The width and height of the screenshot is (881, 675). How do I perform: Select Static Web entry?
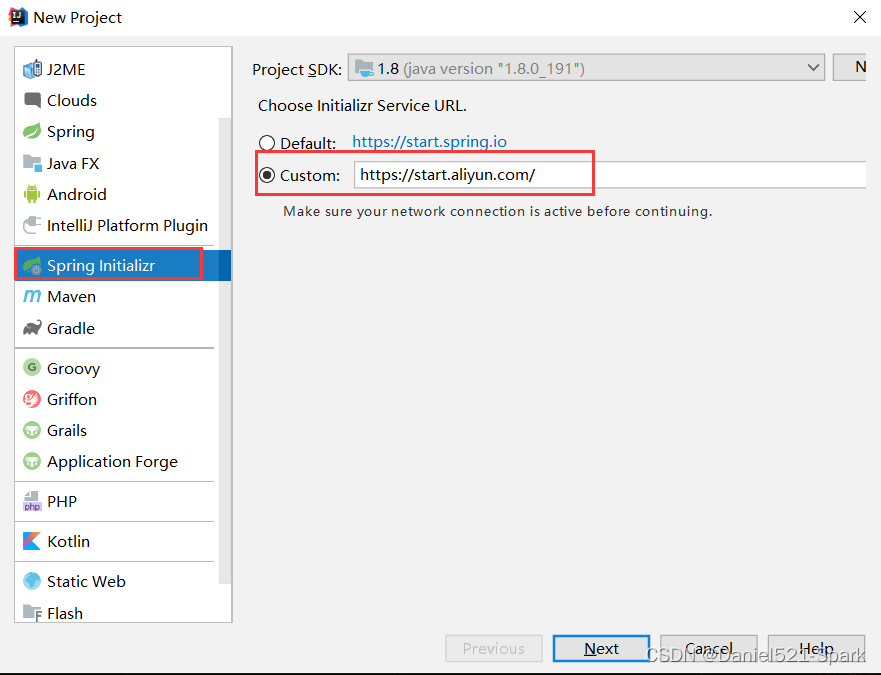coord(117,581)
